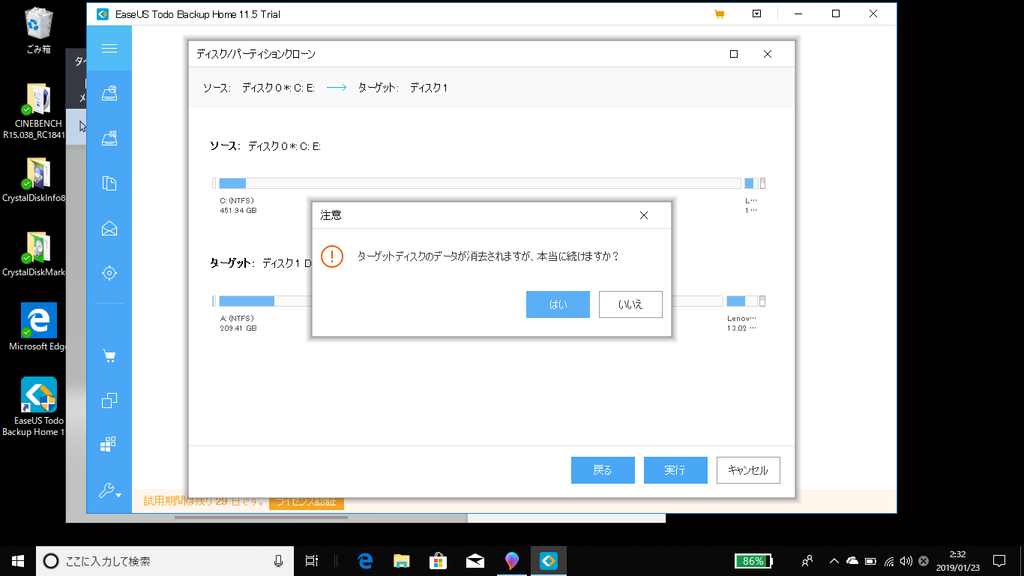Decline the warning by clicking いいえ
Viewport: 1024px width, 576px height.
point(630,304)
